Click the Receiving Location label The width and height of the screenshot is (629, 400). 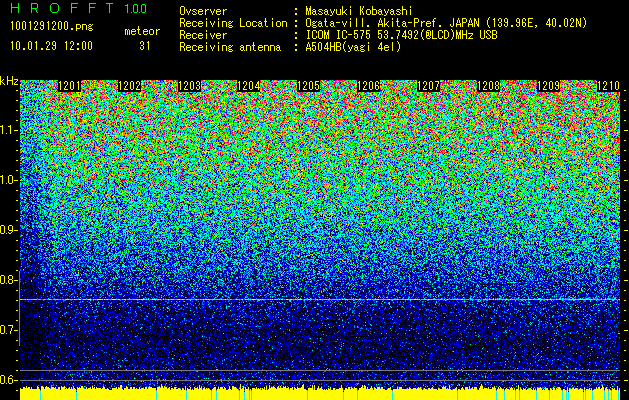[233, 23]
